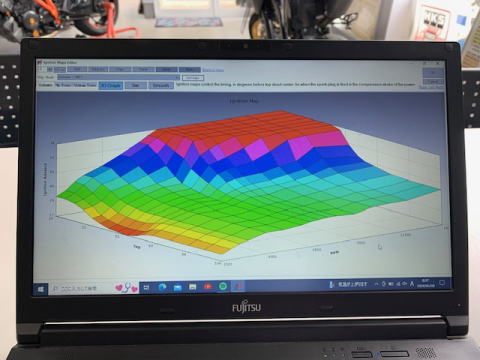
Task: Open the notification center icon
Action: [442, 283]
